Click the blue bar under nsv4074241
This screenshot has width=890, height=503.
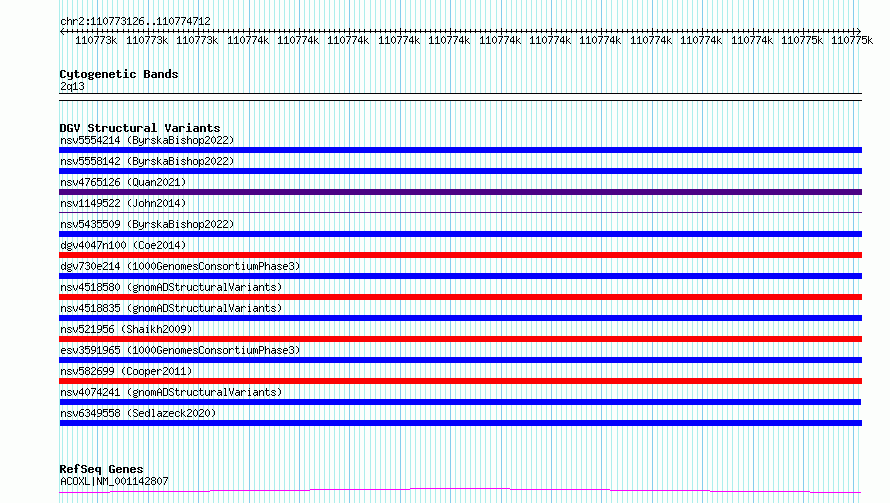pyautogui.click(x=460, y=402)
